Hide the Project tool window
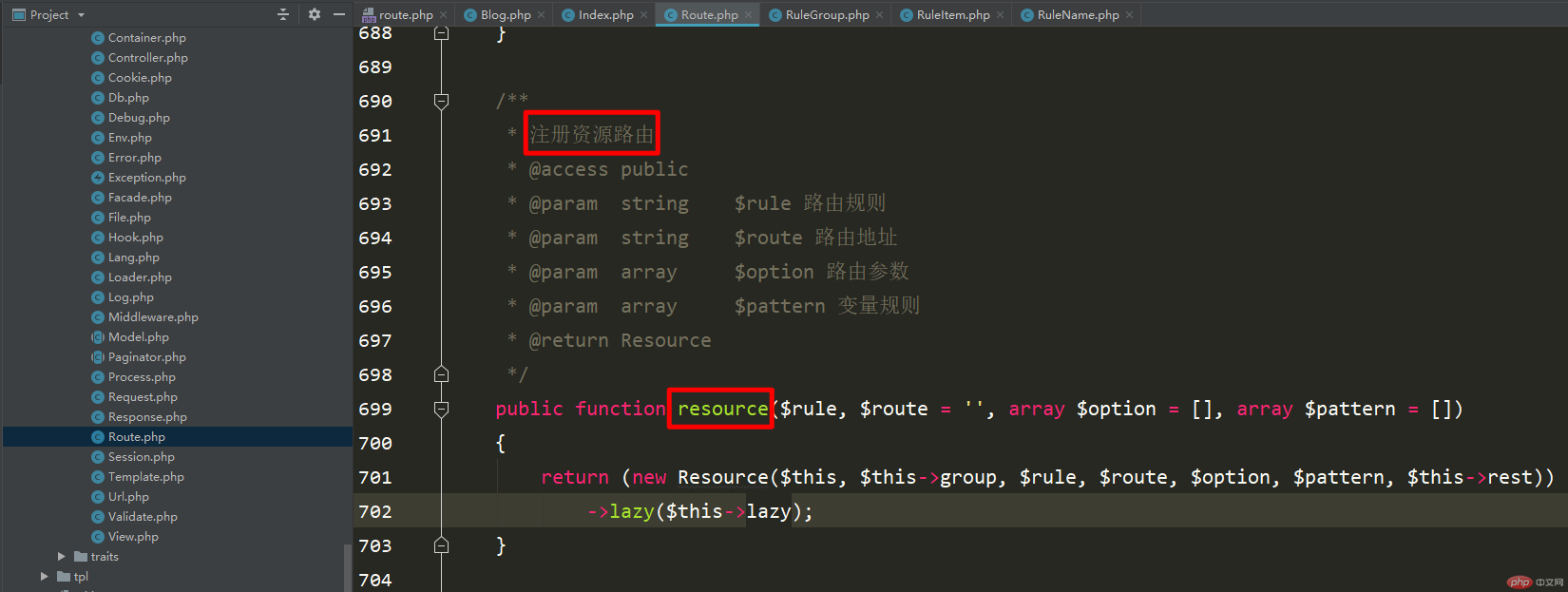The image size is (1568, 592). [339, 14]
